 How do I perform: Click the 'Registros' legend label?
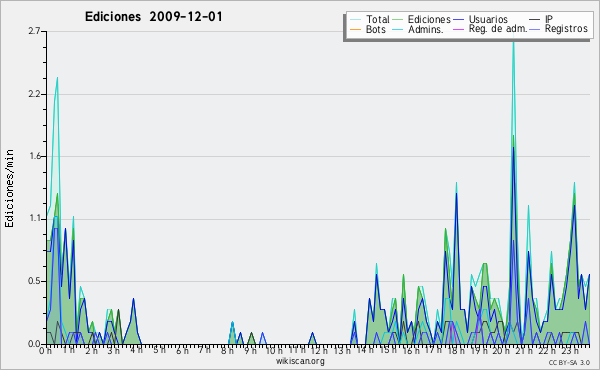point(566,29)
